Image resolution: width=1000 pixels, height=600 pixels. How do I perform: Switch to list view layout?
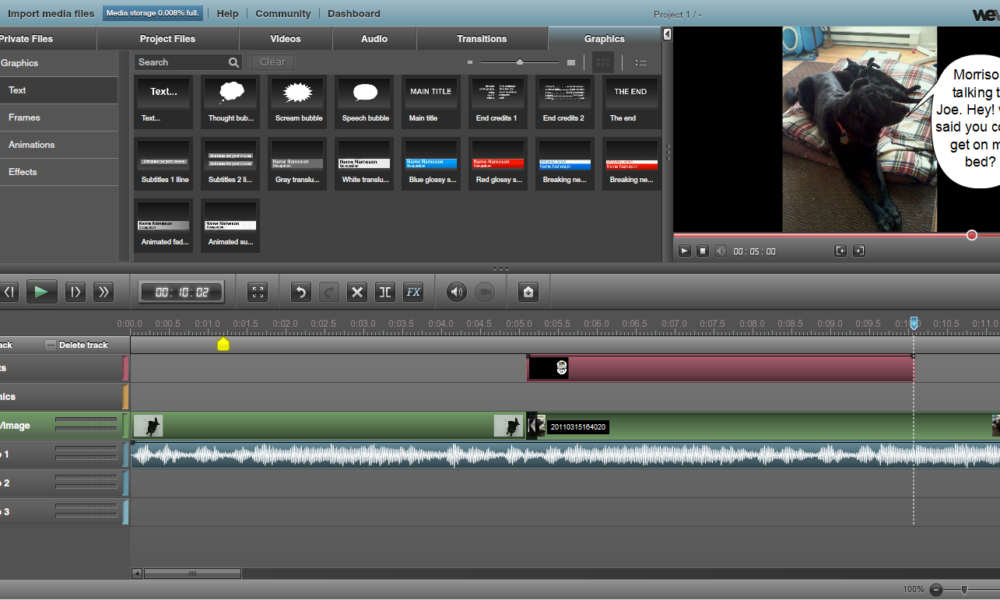(x=640, y=62)
